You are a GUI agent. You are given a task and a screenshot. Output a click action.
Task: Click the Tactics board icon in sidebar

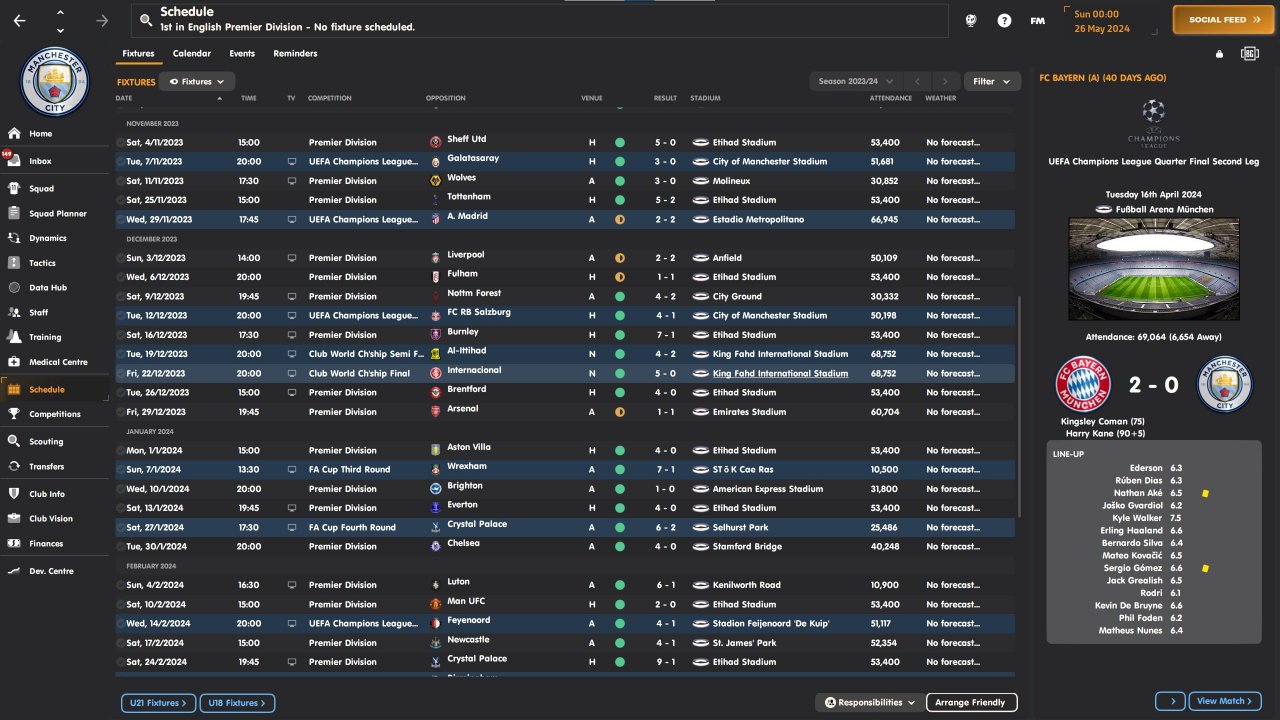pyautogui.click(x=14, y=263)
